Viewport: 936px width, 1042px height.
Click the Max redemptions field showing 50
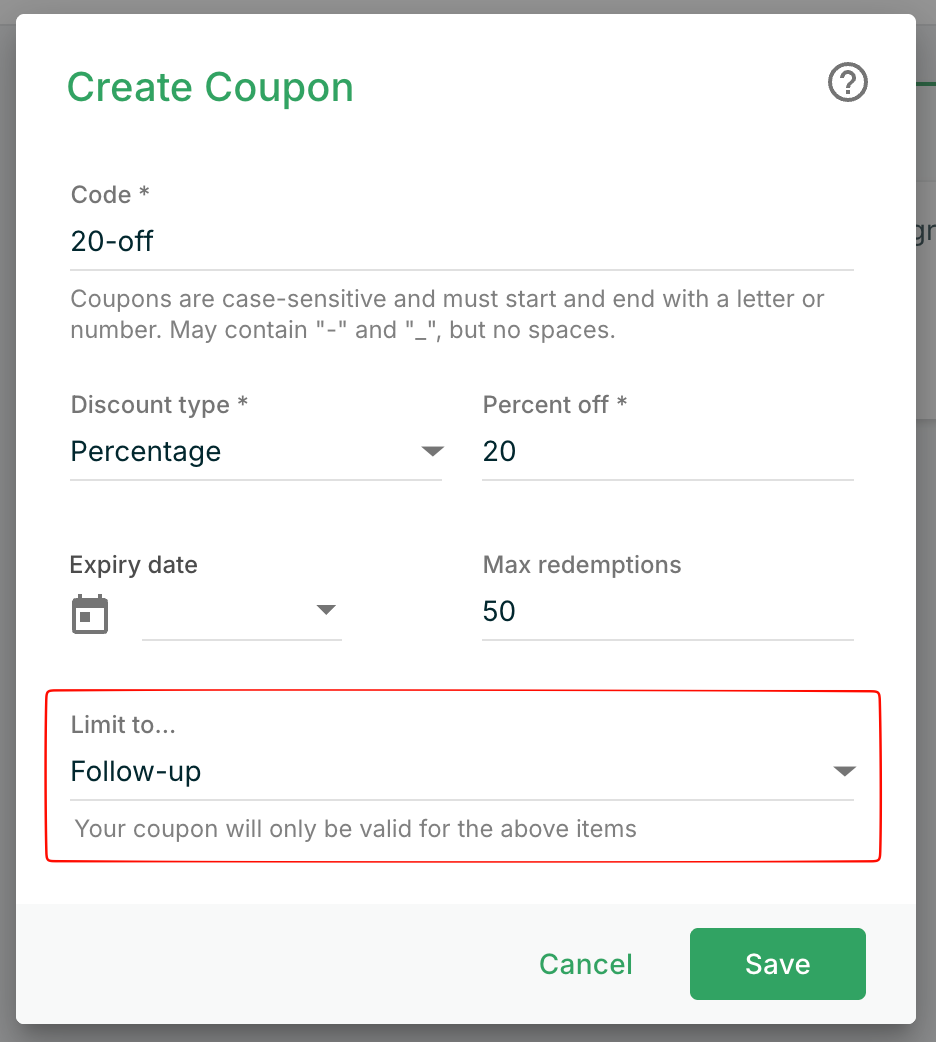(600, 611)
